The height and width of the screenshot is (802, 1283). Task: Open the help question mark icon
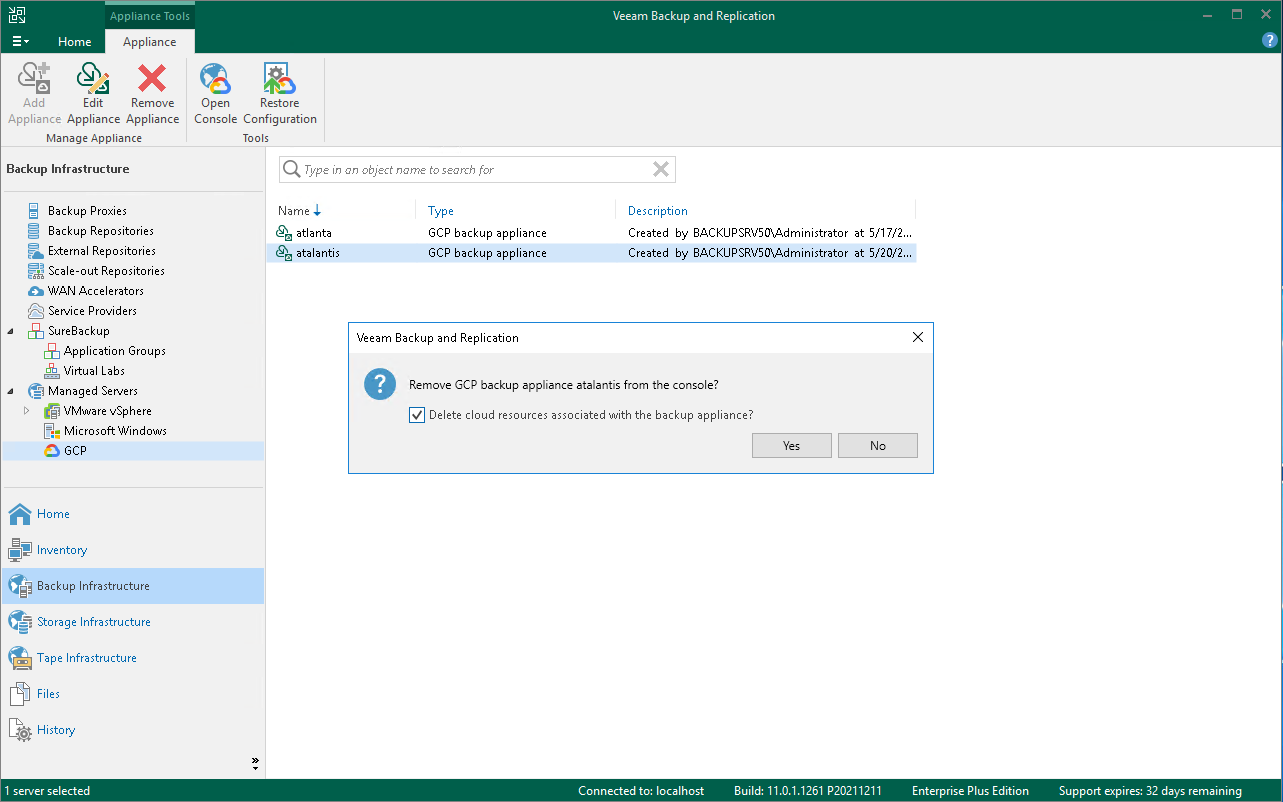click(x=1269, y=40)
